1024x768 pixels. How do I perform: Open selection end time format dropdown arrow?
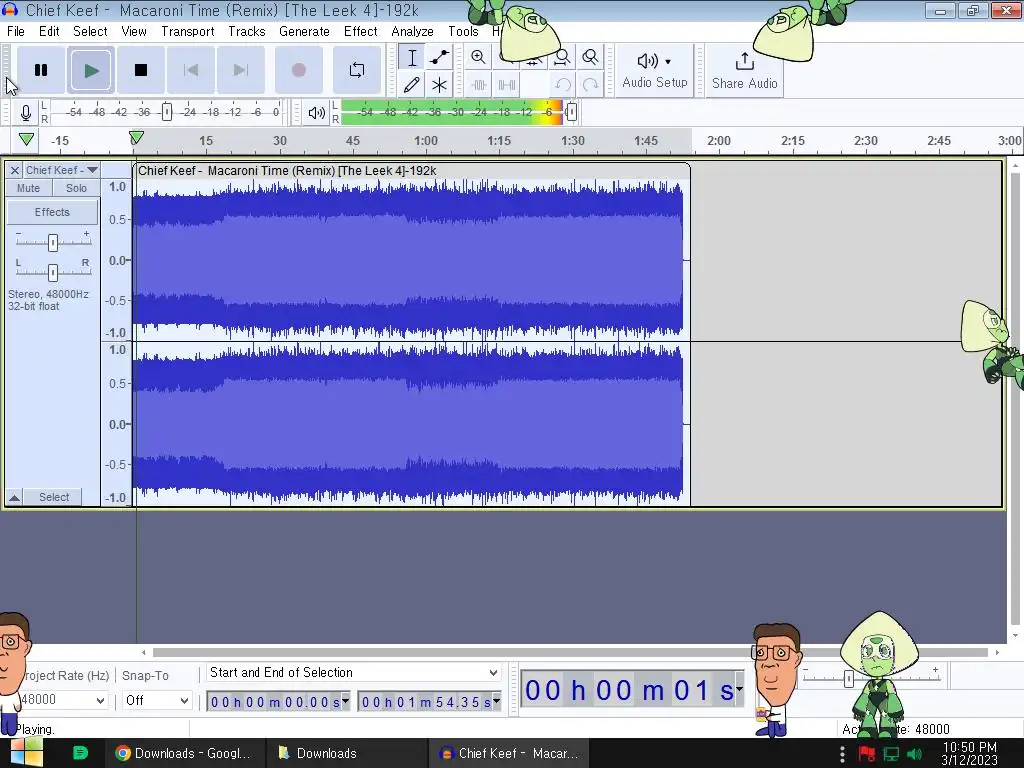(x=497, y=701)
